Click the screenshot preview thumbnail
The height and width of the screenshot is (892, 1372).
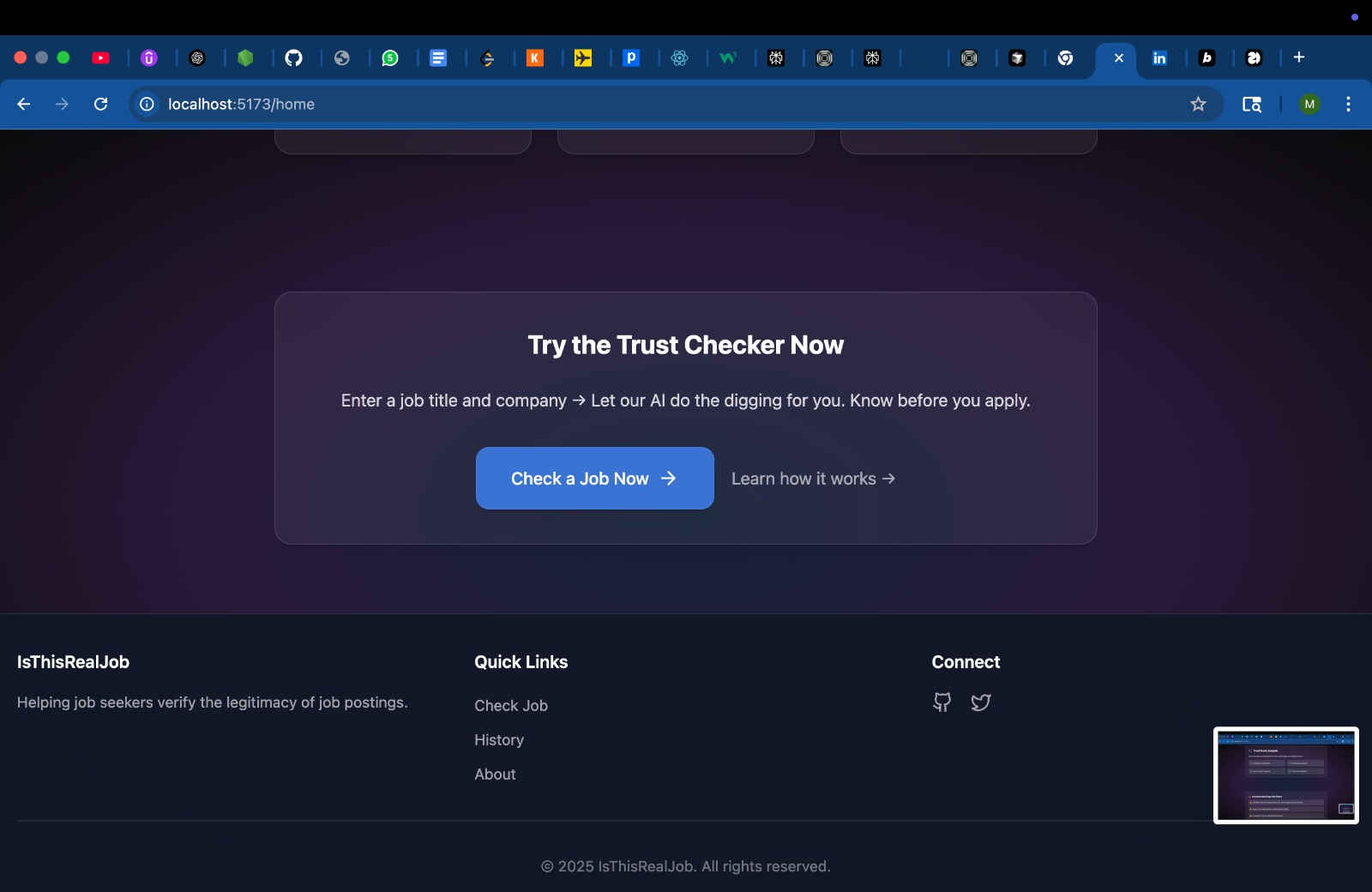click(x=1286, y=775)
